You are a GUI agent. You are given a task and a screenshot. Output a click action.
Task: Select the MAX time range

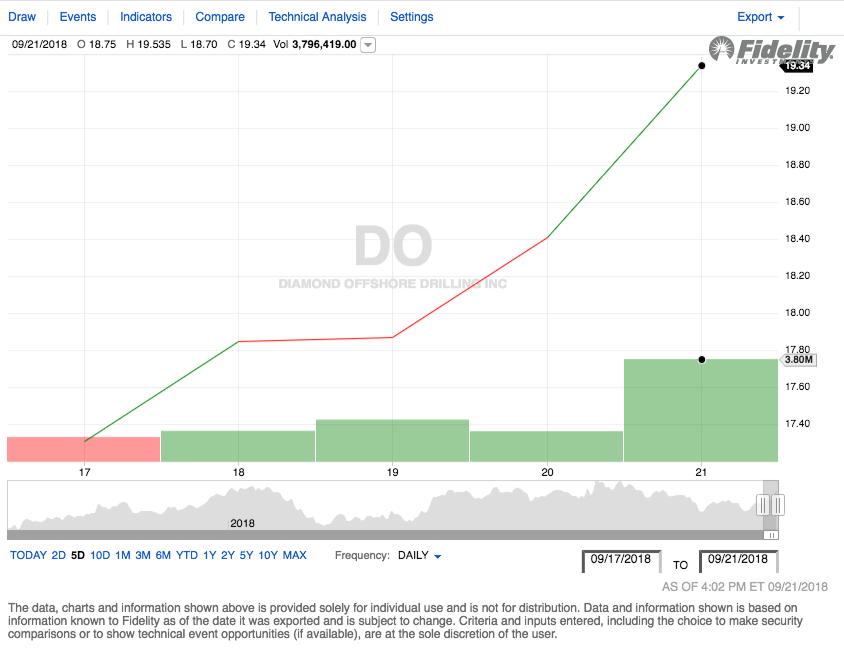295,555
